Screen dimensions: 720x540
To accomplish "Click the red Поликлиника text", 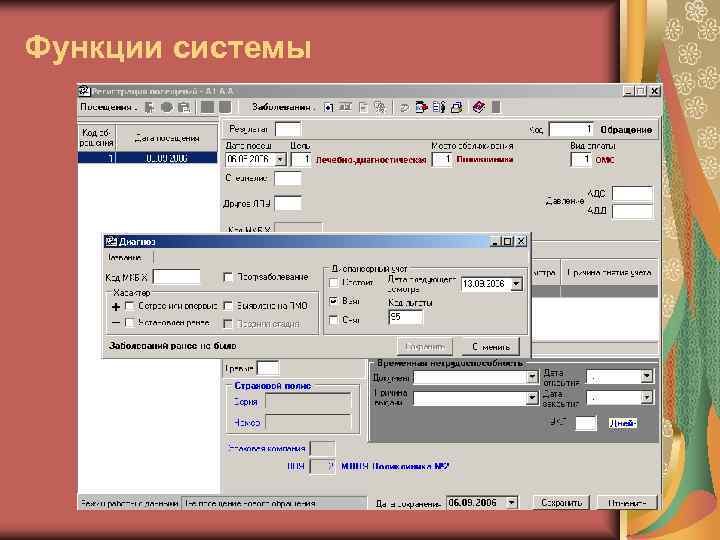I will click(484, 160).
